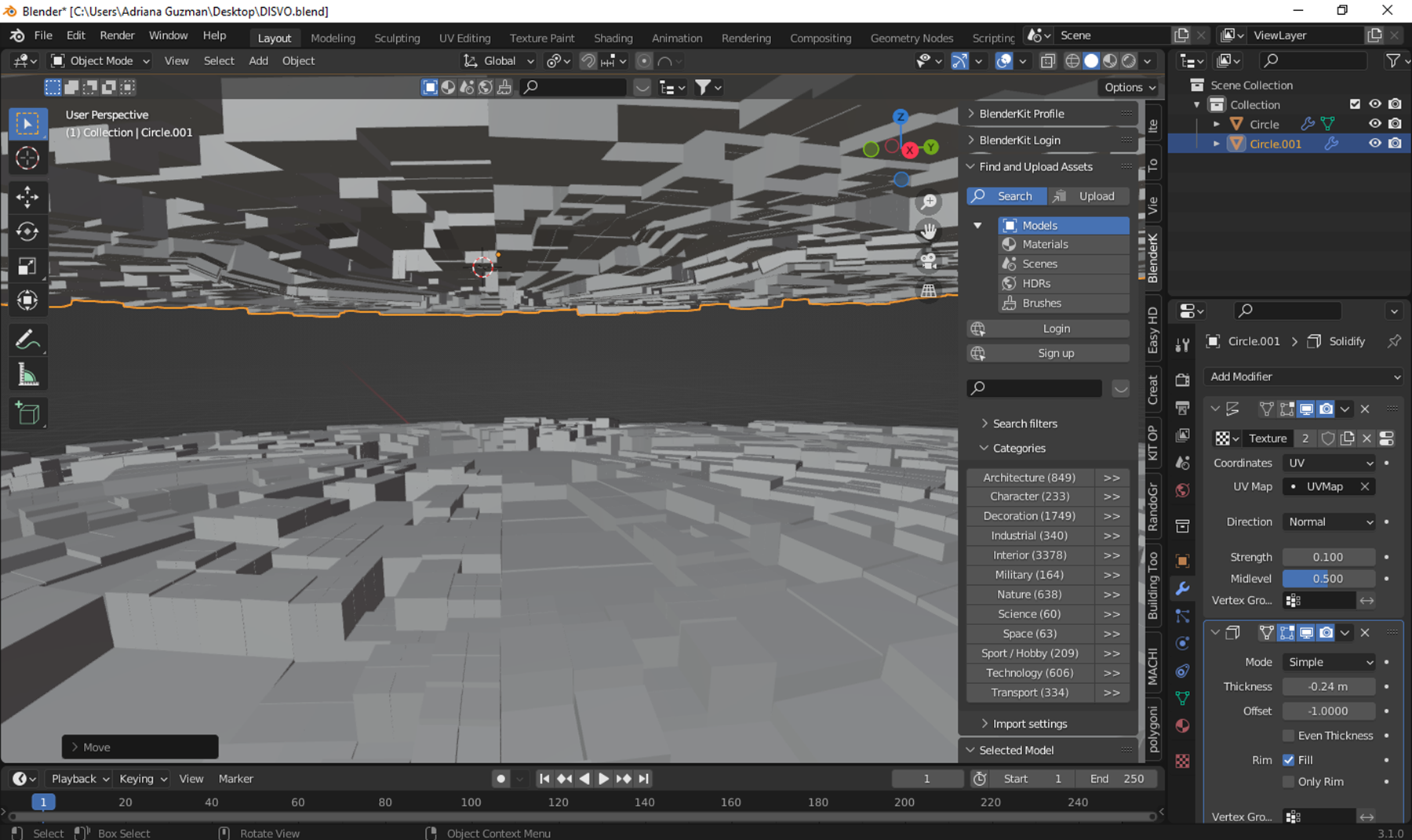Uncheck the Rim Fill checkbox

coord(1288,760)
